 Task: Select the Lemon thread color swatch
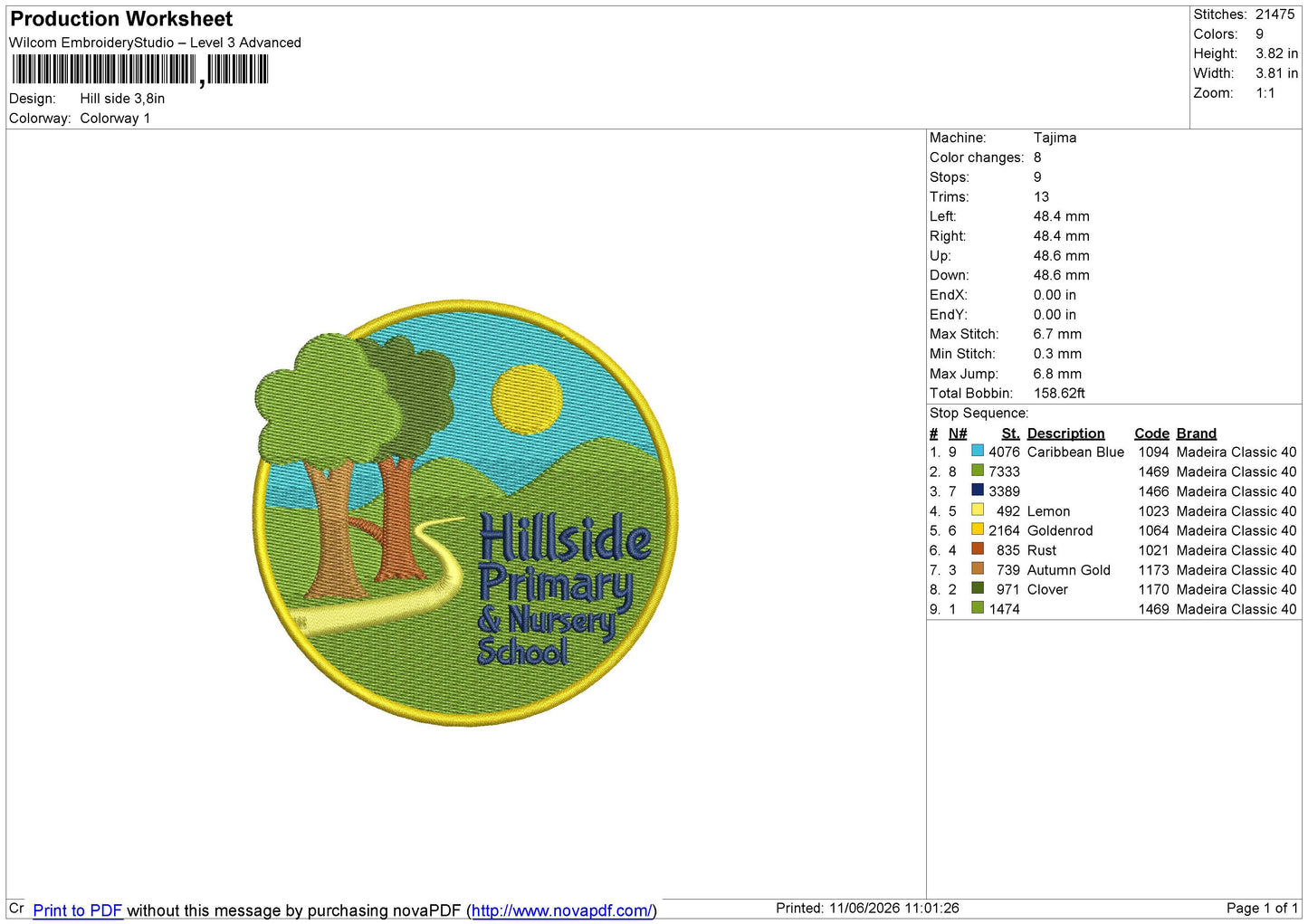coord(978,510)
